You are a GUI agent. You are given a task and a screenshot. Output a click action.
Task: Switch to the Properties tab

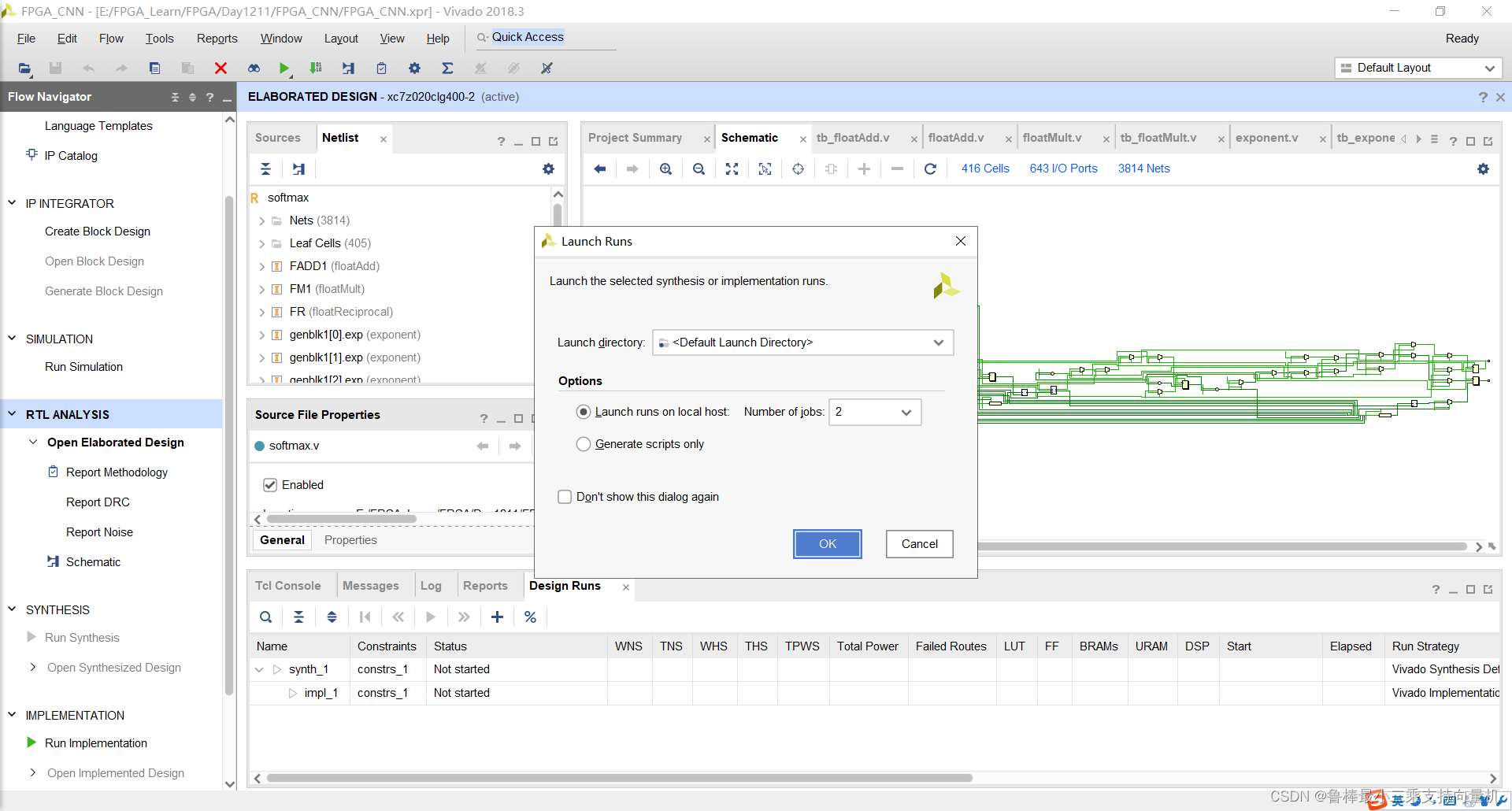pos(350,540)
